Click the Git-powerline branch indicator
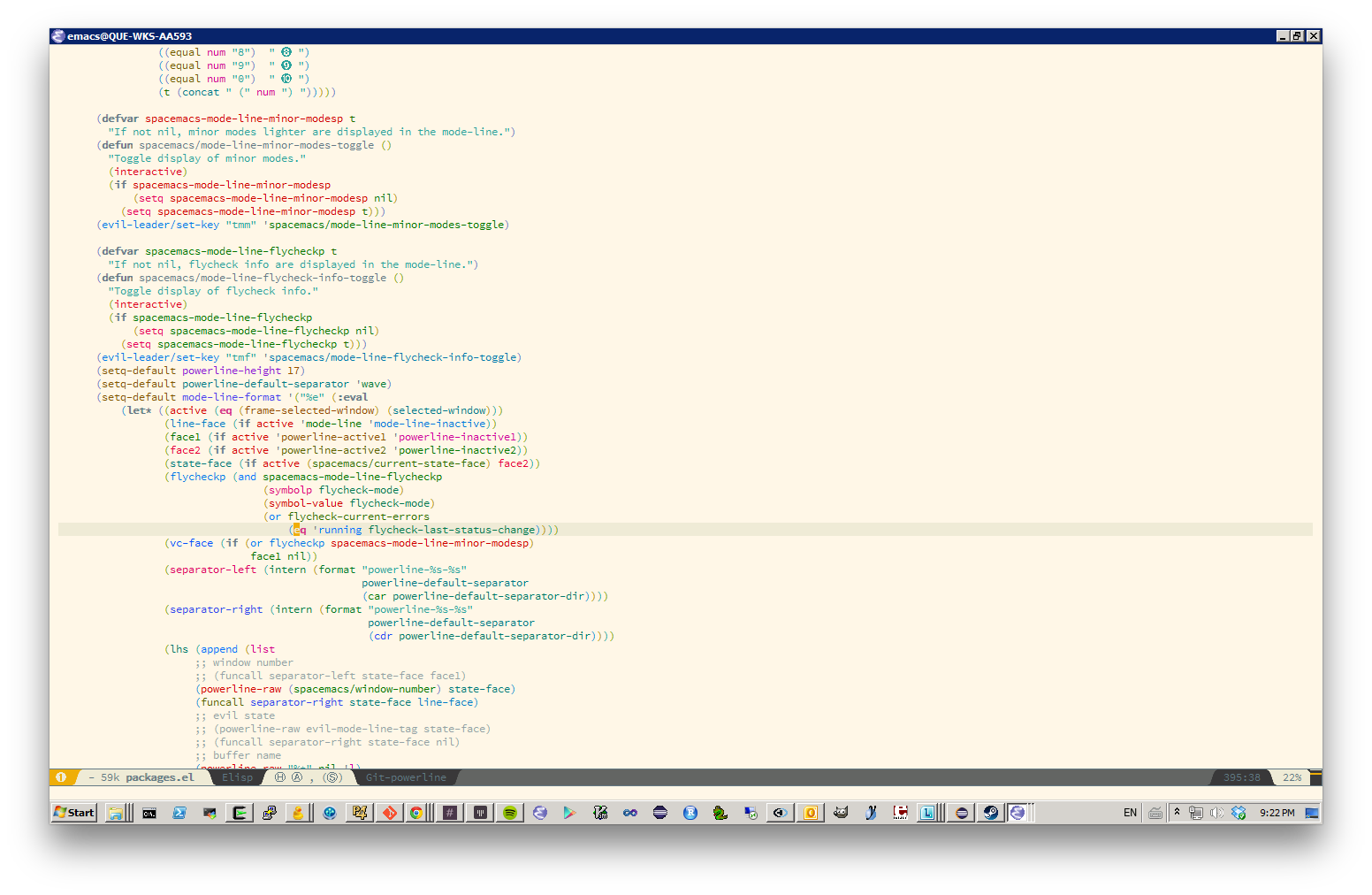This screenshot has width=1372, height=895. tap(406, 777)
